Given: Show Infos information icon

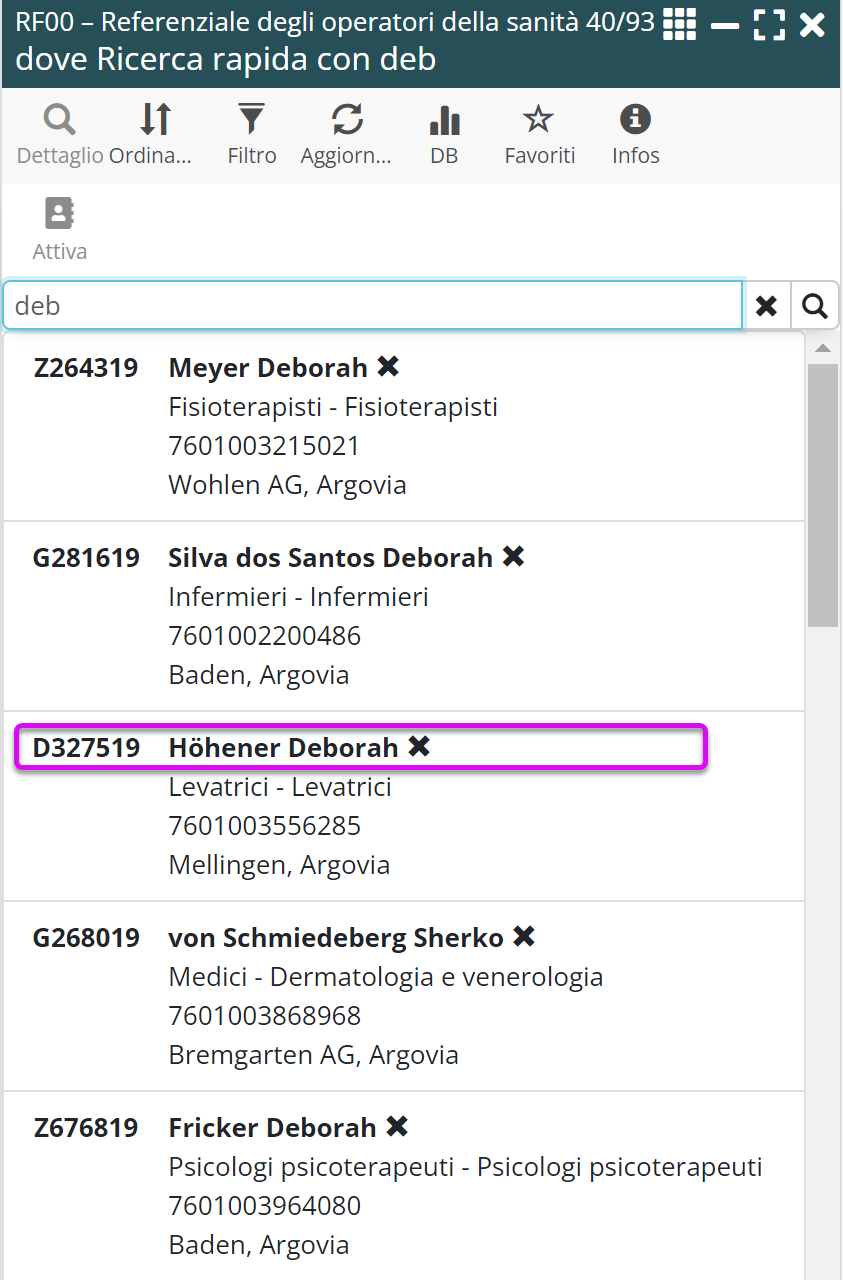Looking at the screenshot, I should point(635,121).
